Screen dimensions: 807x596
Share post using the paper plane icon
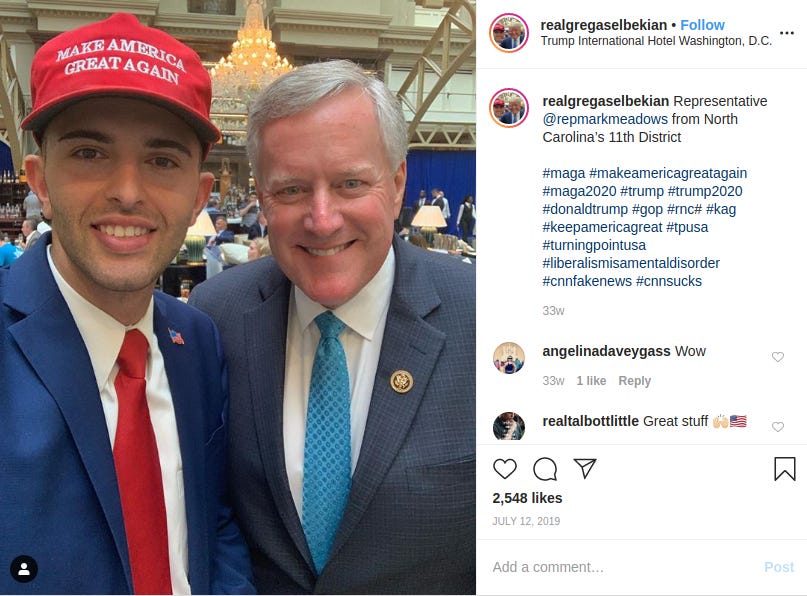pyautogui.click(x=585, y=468)
